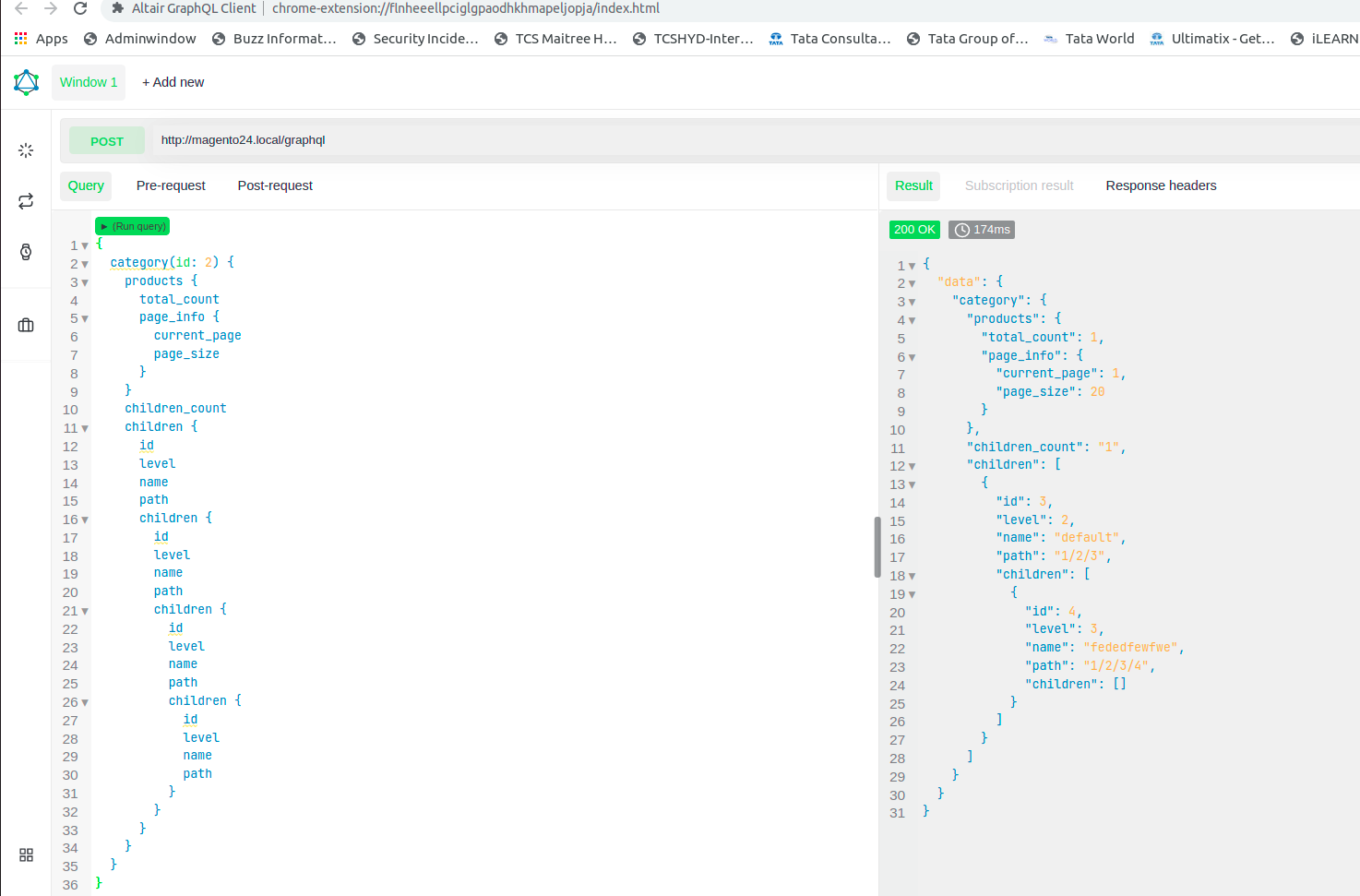Image resolution: width=1360 pixels, height=896 pixels.
Task: Click the query editor scrollbar handle
Action: tap(877, 547)
